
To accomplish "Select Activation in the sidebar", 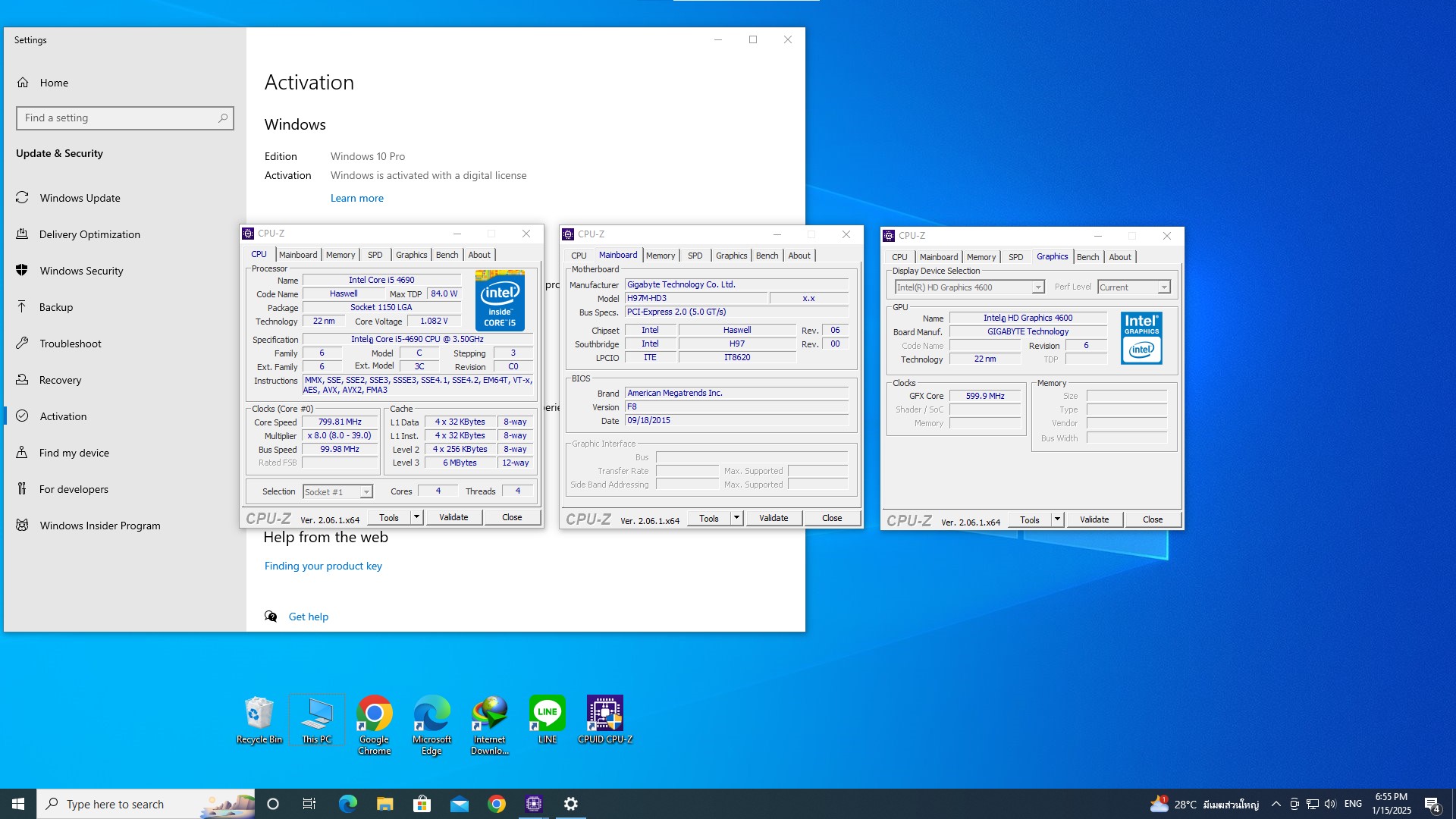I will pyautogui.click(x=63, y=416).
